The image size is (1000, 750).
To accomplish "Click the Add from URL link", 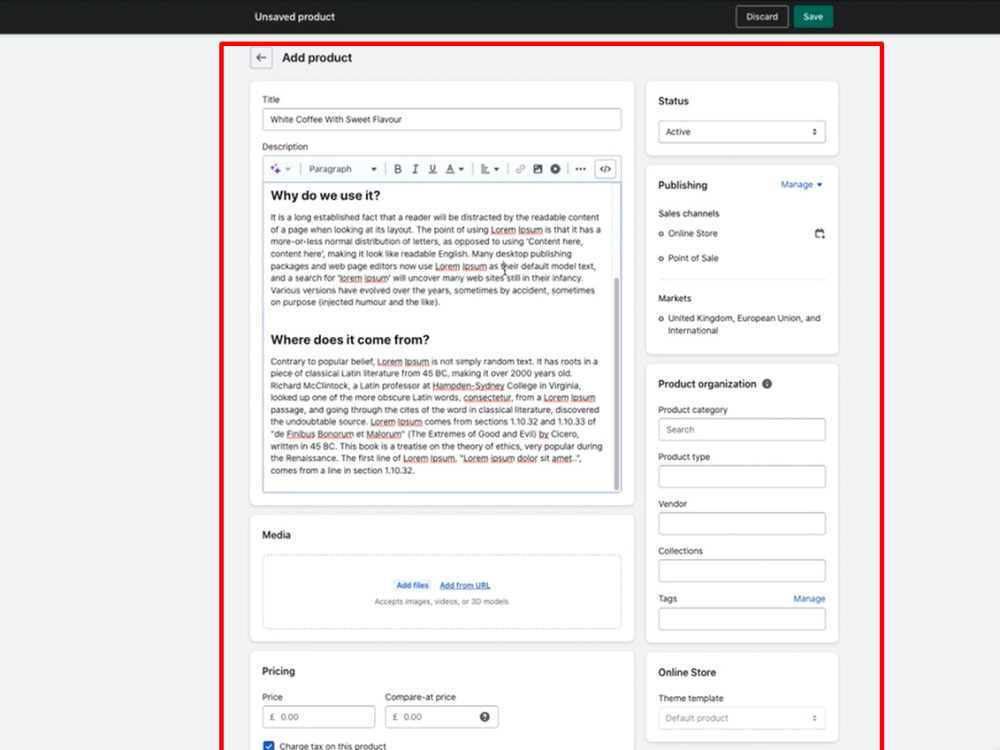I will [465, 585].
